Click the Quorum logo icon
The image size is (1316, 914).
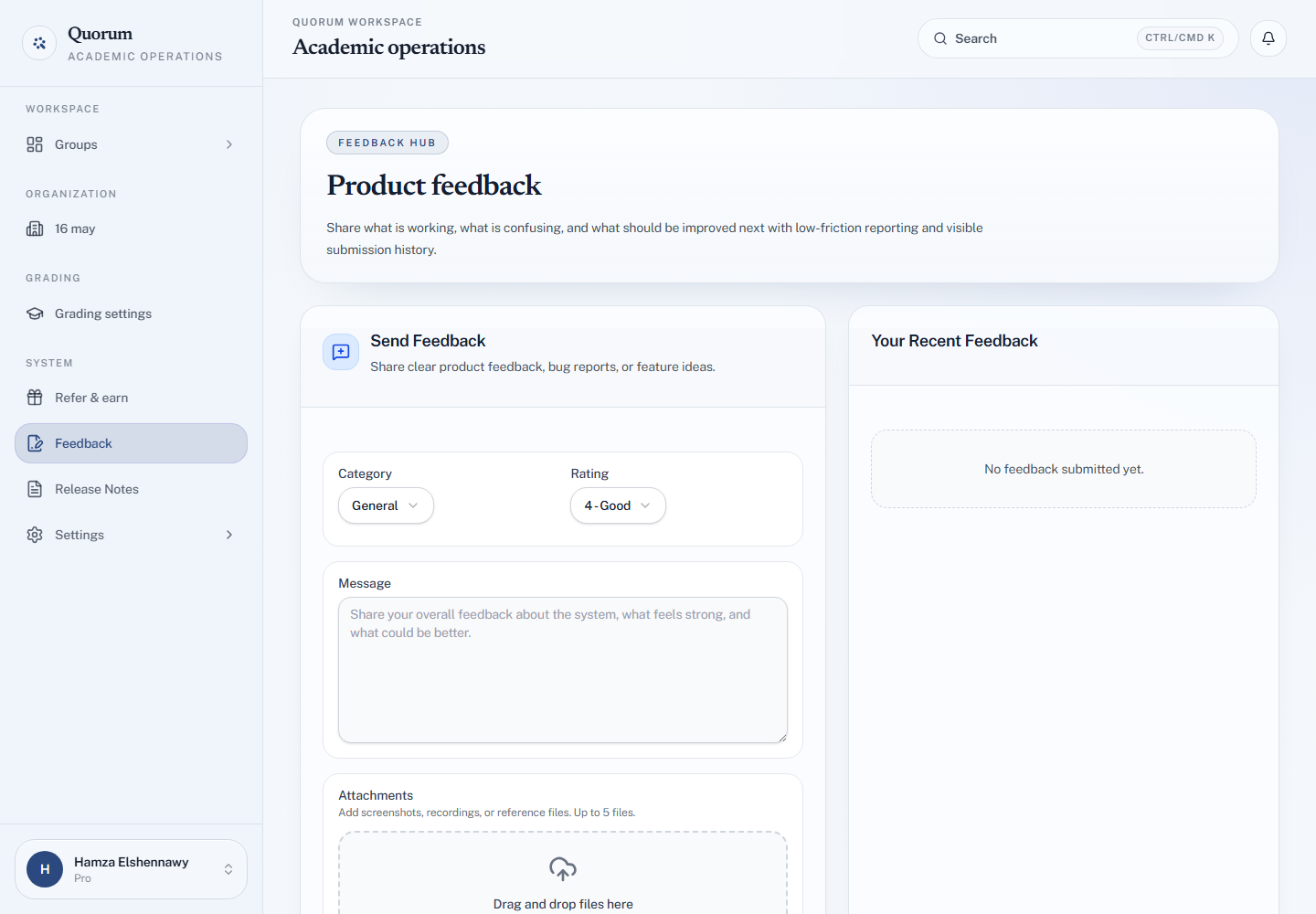tap(39, 43)
